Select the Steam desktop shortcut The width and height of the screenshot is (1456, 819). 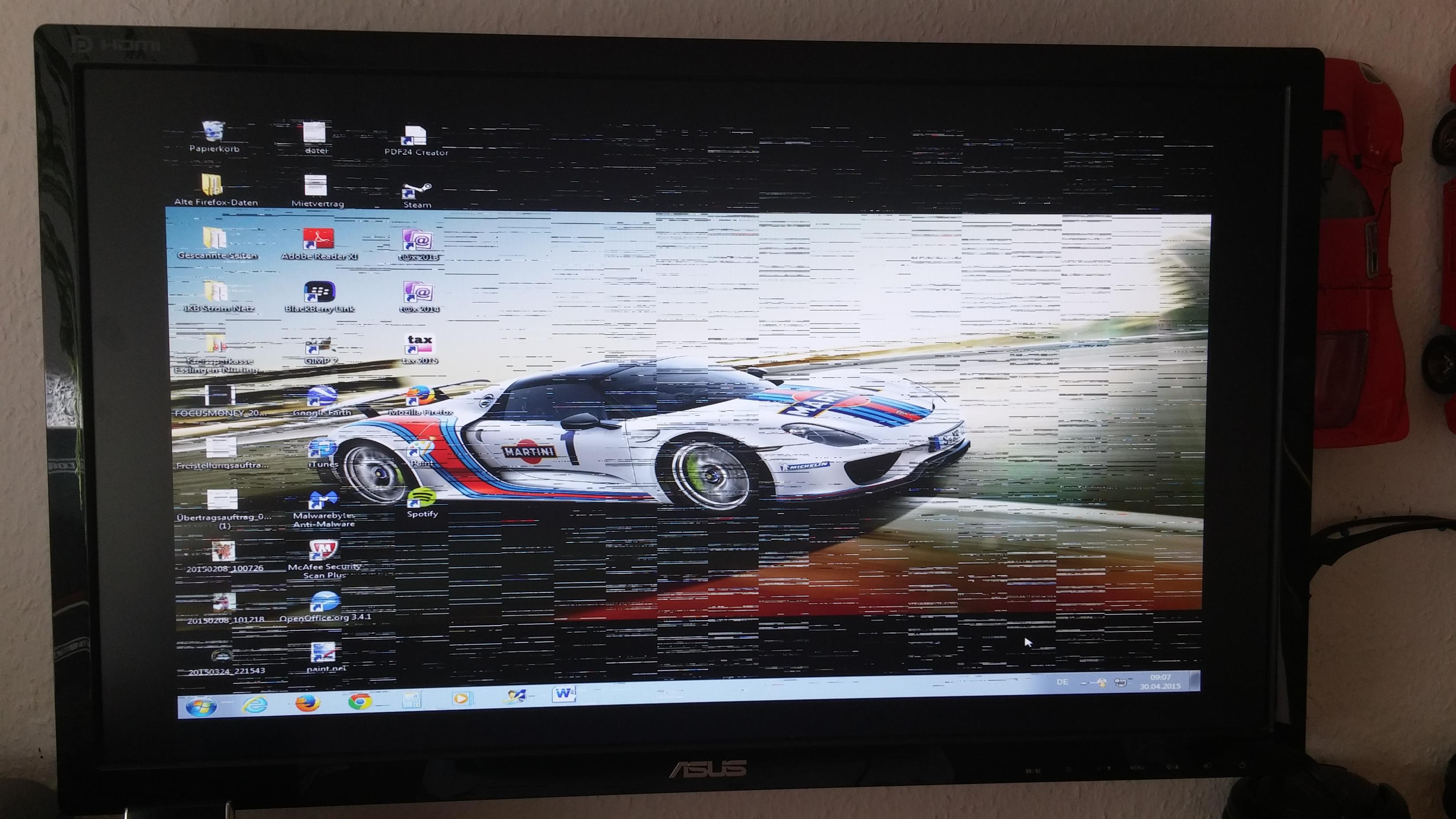pos(416,191)
